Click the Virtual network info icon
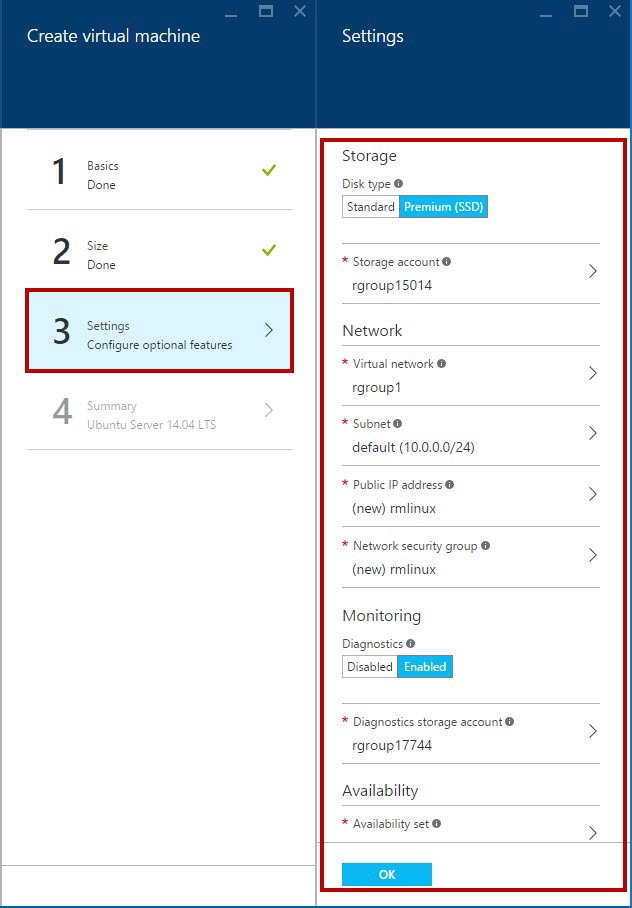Image resolution: width=632 pixels, height=908 pixels. (x=441, y=364)
